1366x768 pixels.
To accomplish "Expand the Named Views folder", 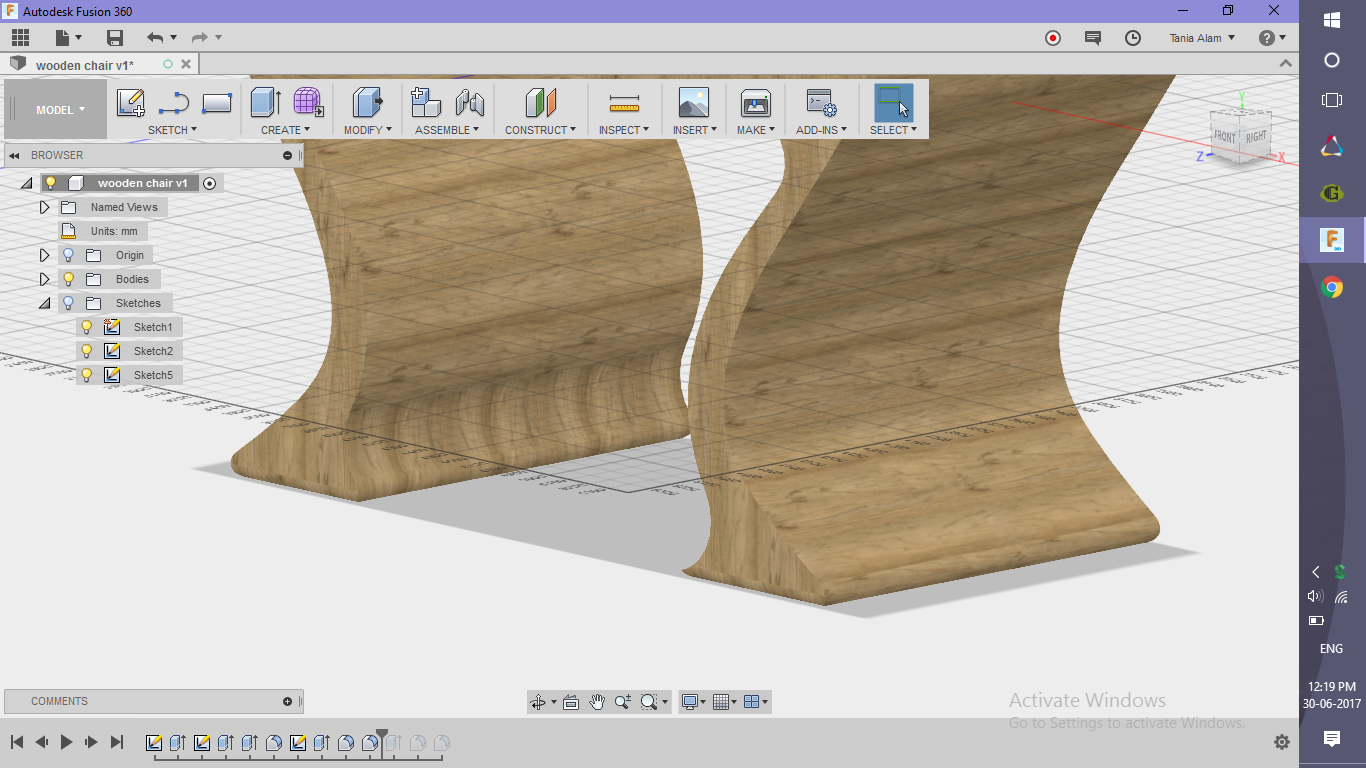I will 44,207.
